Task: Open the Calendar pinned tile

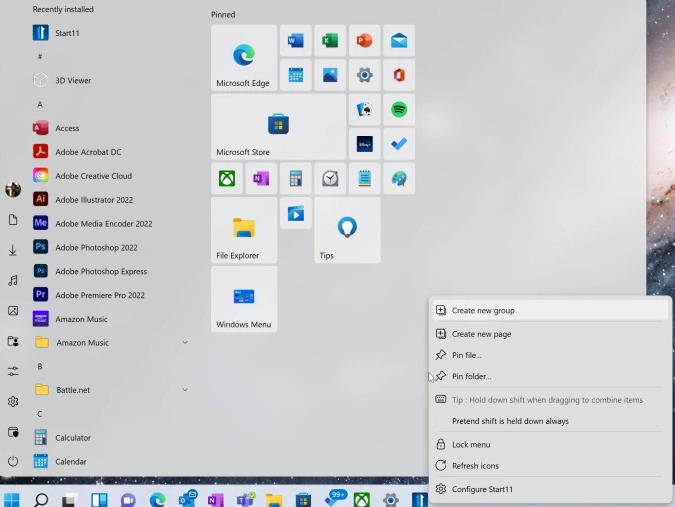Action: (x=296, y=75)
